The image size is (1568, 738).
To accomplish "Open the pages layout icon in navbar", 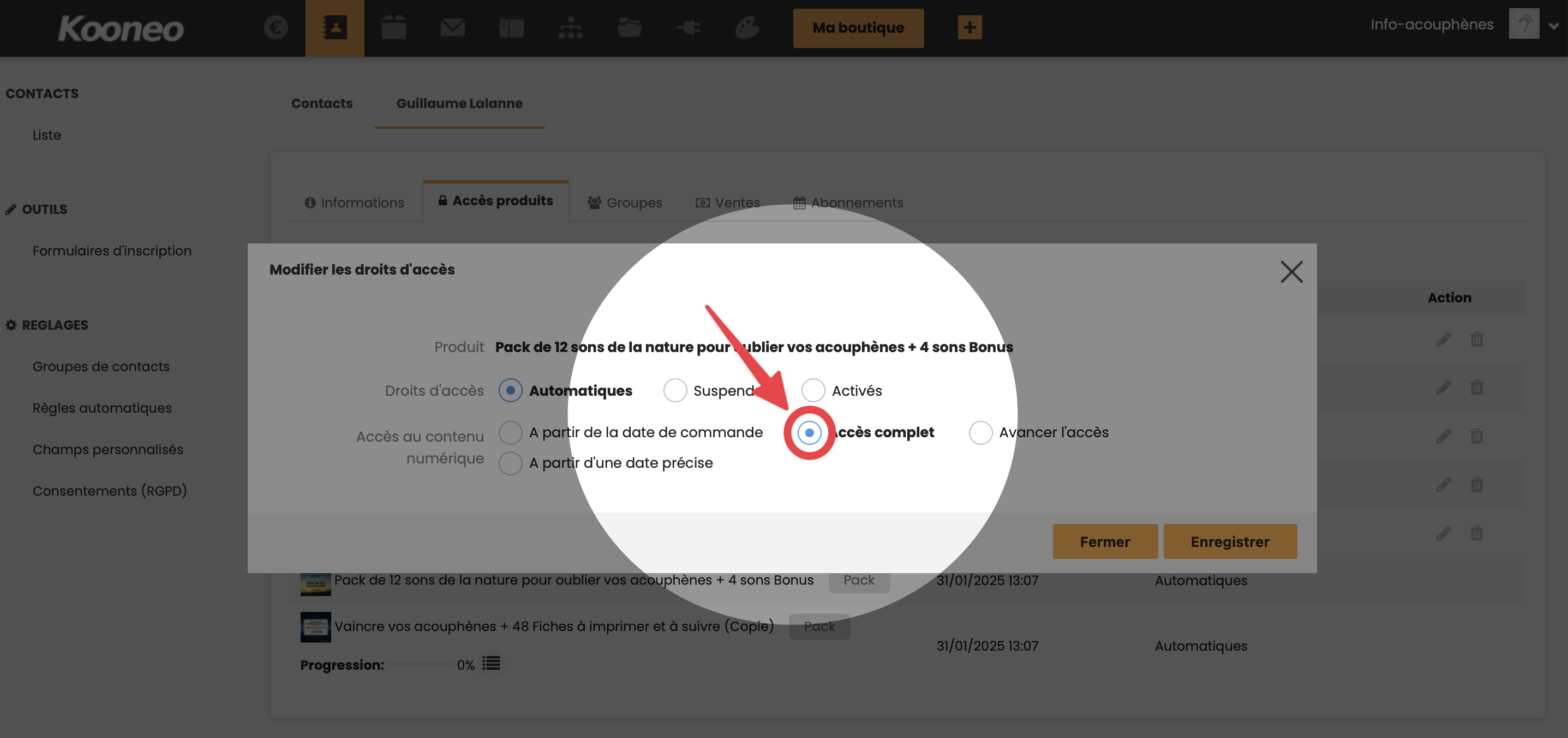I will pyautogui.click(x=511, y=27).
